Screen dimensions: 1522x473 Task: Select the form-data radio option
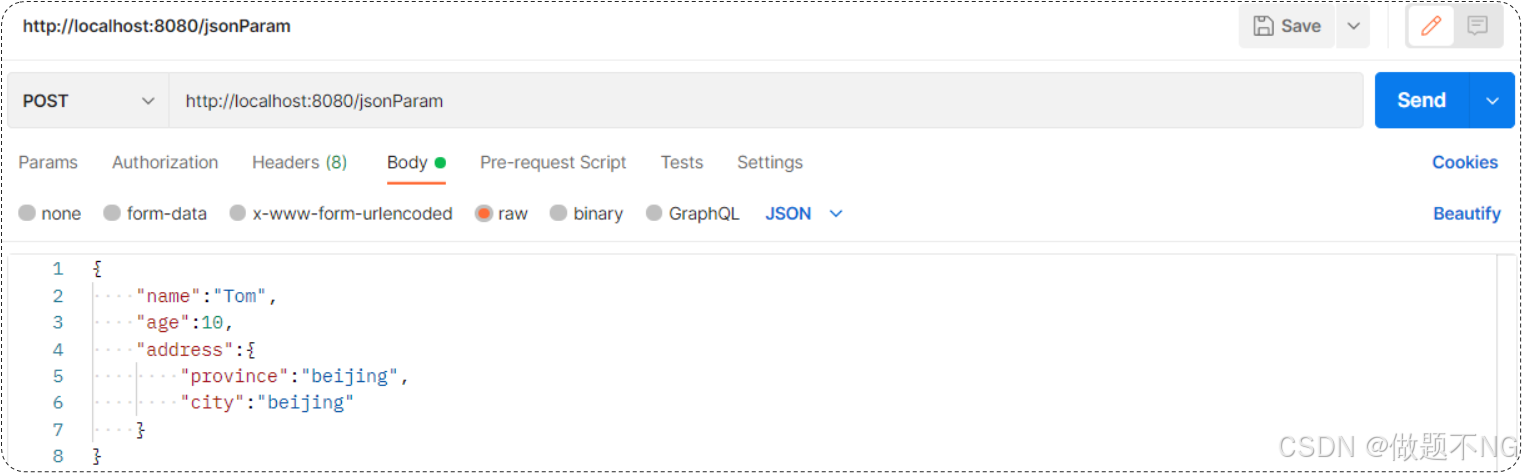(156, 213)
